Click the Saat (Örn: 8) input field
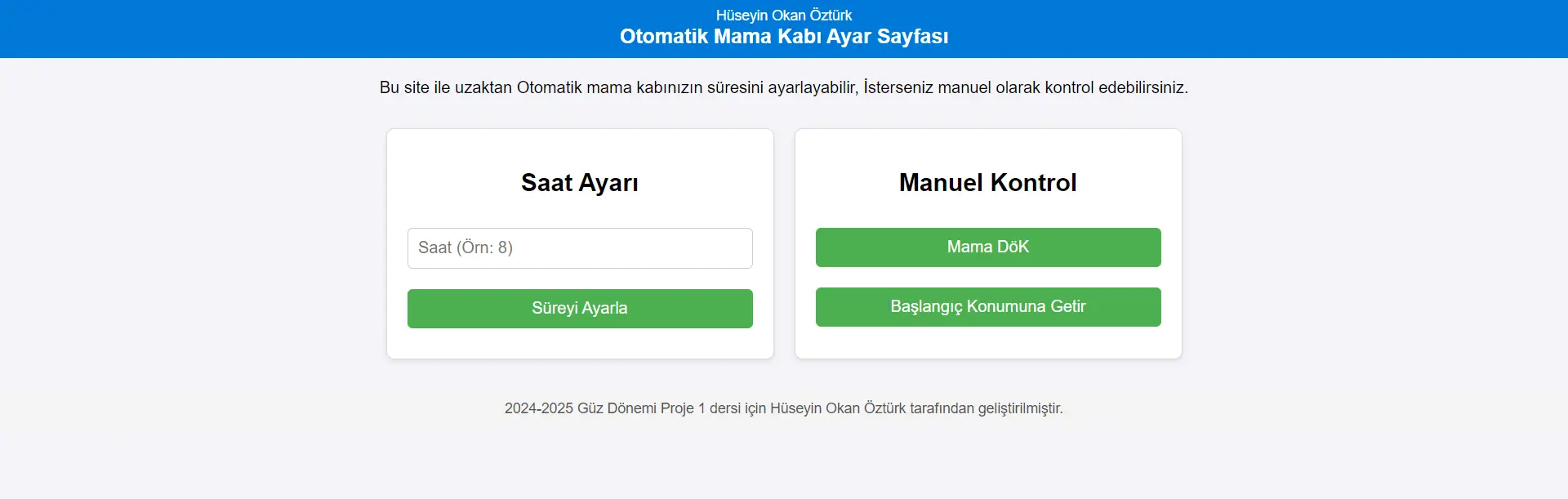The height and width of the screenshot is (499, 1568). click(580, 248)
